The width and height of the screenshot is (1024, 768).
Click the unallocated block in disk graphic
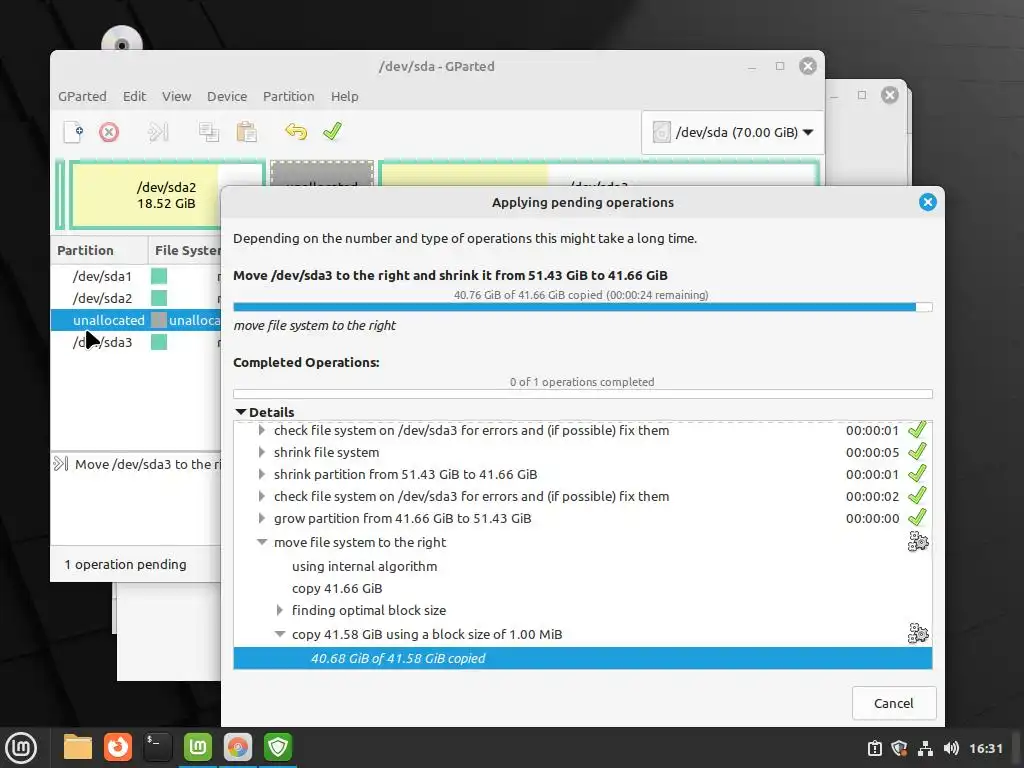click(322, 174)
